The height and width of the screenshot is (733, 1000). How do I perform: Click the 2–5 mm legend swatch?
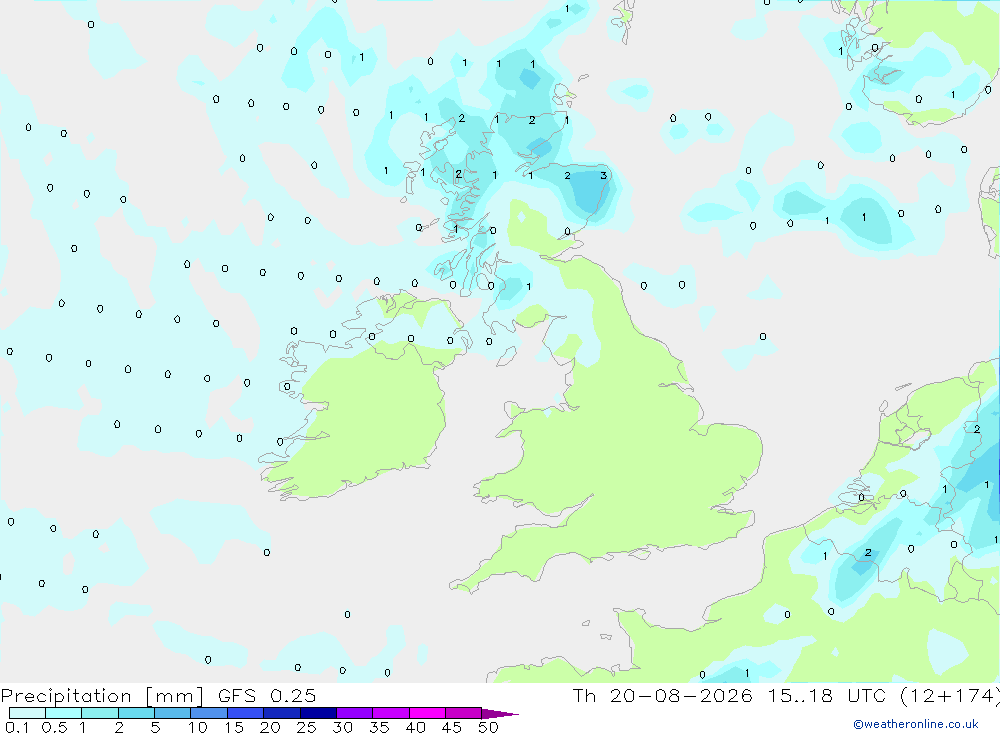click(x=136, y=713)
